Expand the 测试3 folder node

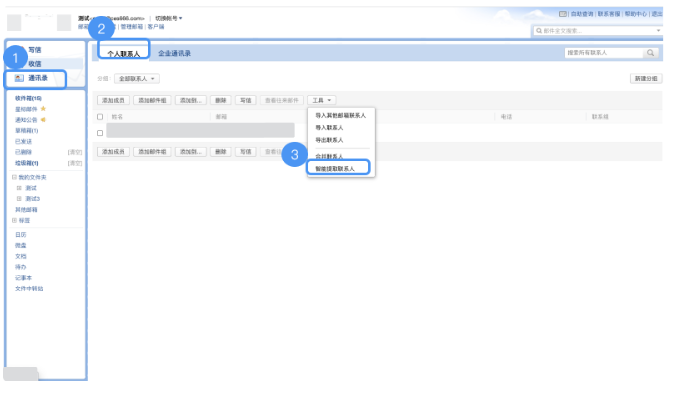[x=19, y=199]
